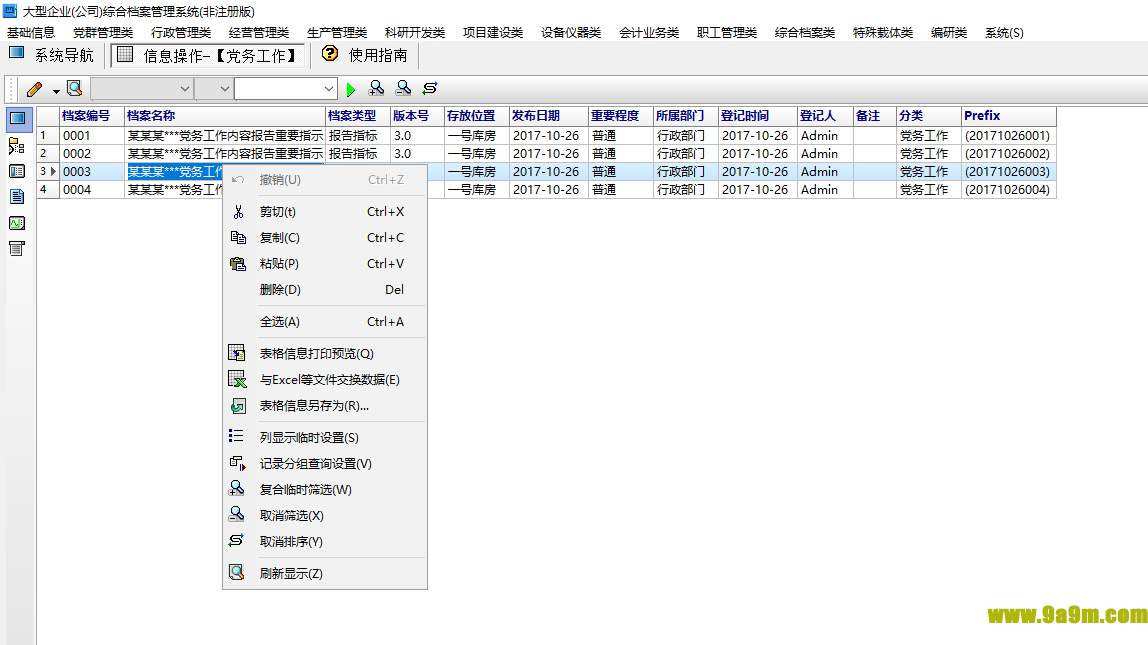Choose 刷新显示(Z) from context menu
Screen dimensions: 1148x645
tap(325, 573)
